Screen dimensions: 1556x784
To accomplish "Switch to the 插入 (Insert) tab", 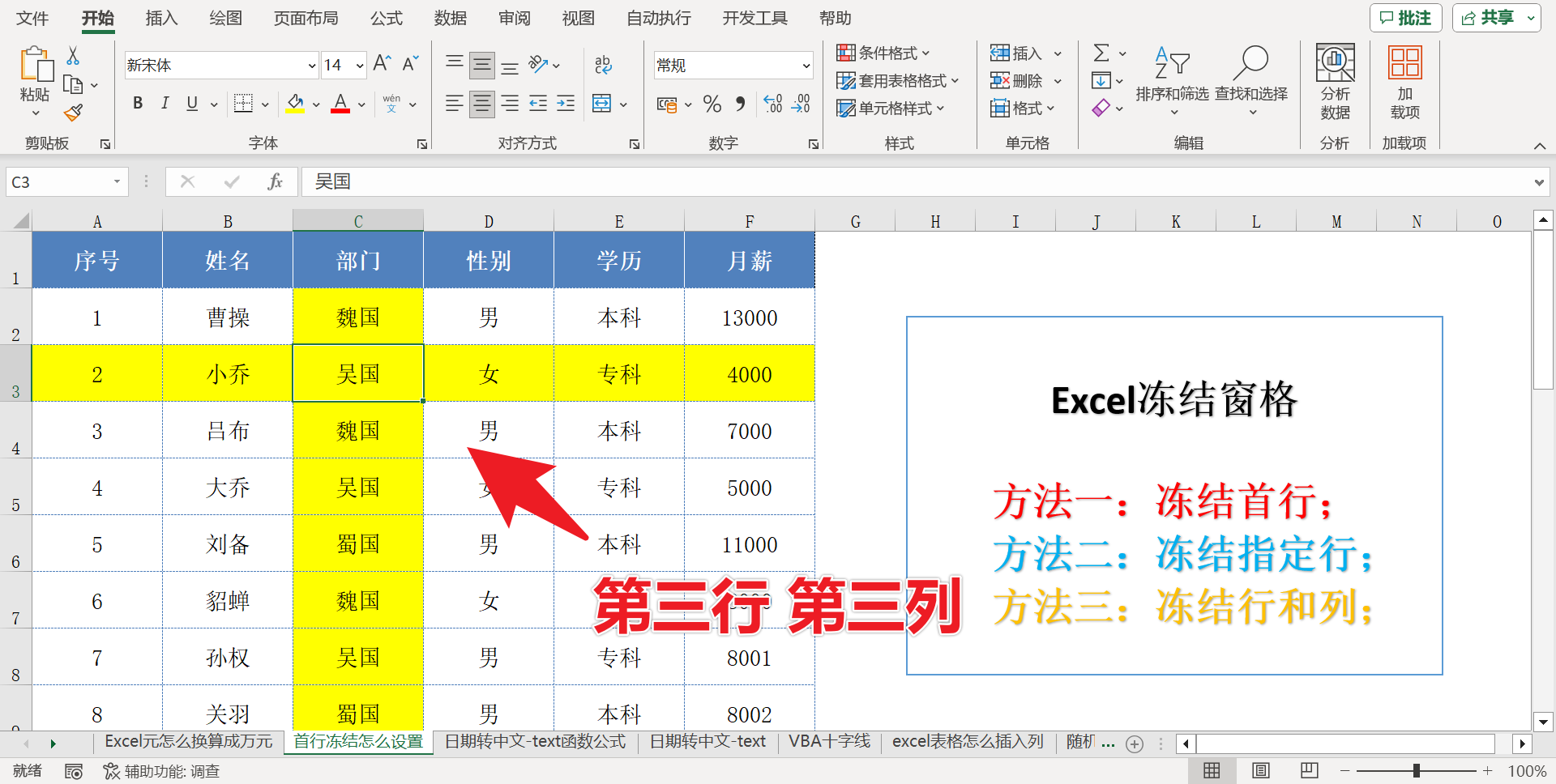I will pyautogui.click(x=161, y=18).
